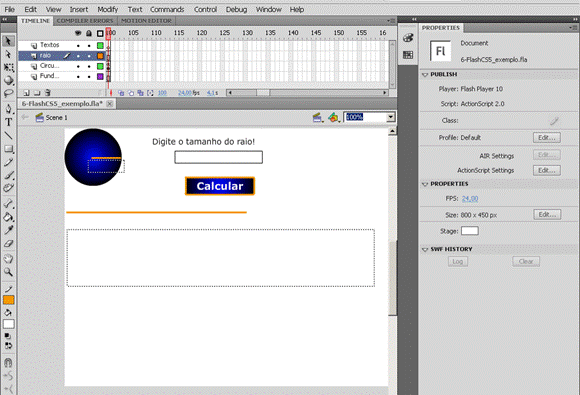This screenshot has width=580, height=395.
Task: Select the Line tool
Action: click(8, 136)
